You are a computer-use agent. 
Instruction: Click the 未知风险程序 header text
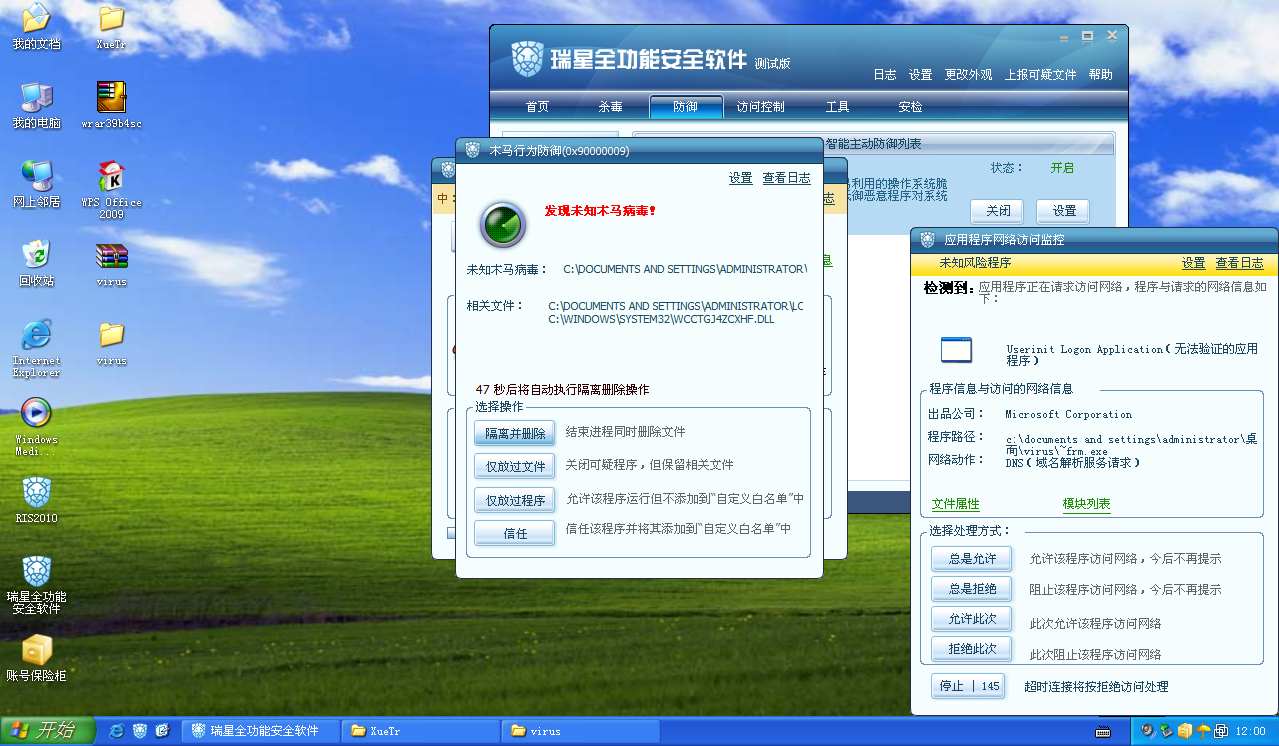tap(975, 263)
